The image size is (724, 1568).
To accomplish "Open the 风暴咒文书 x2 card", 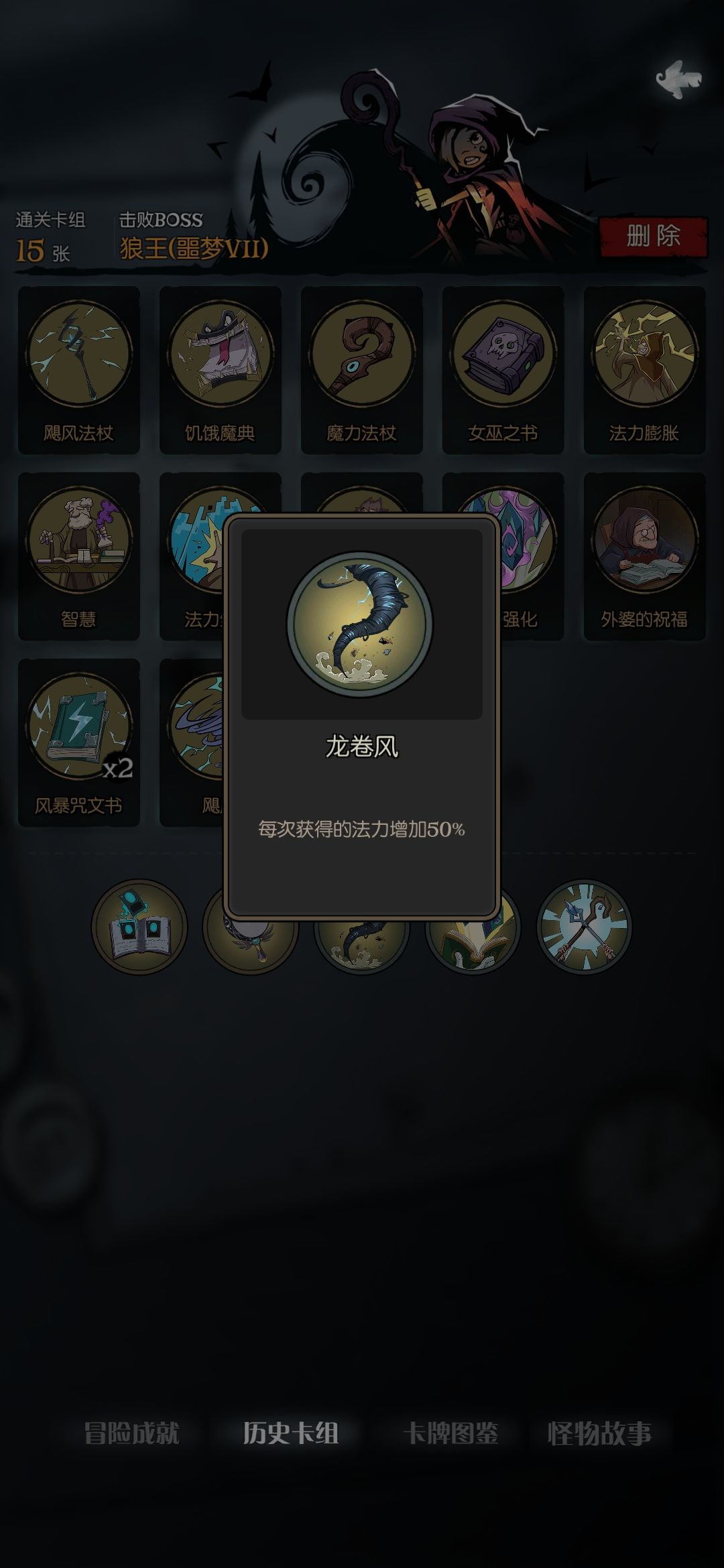I will pyautogui.click(x=79, y=742).
